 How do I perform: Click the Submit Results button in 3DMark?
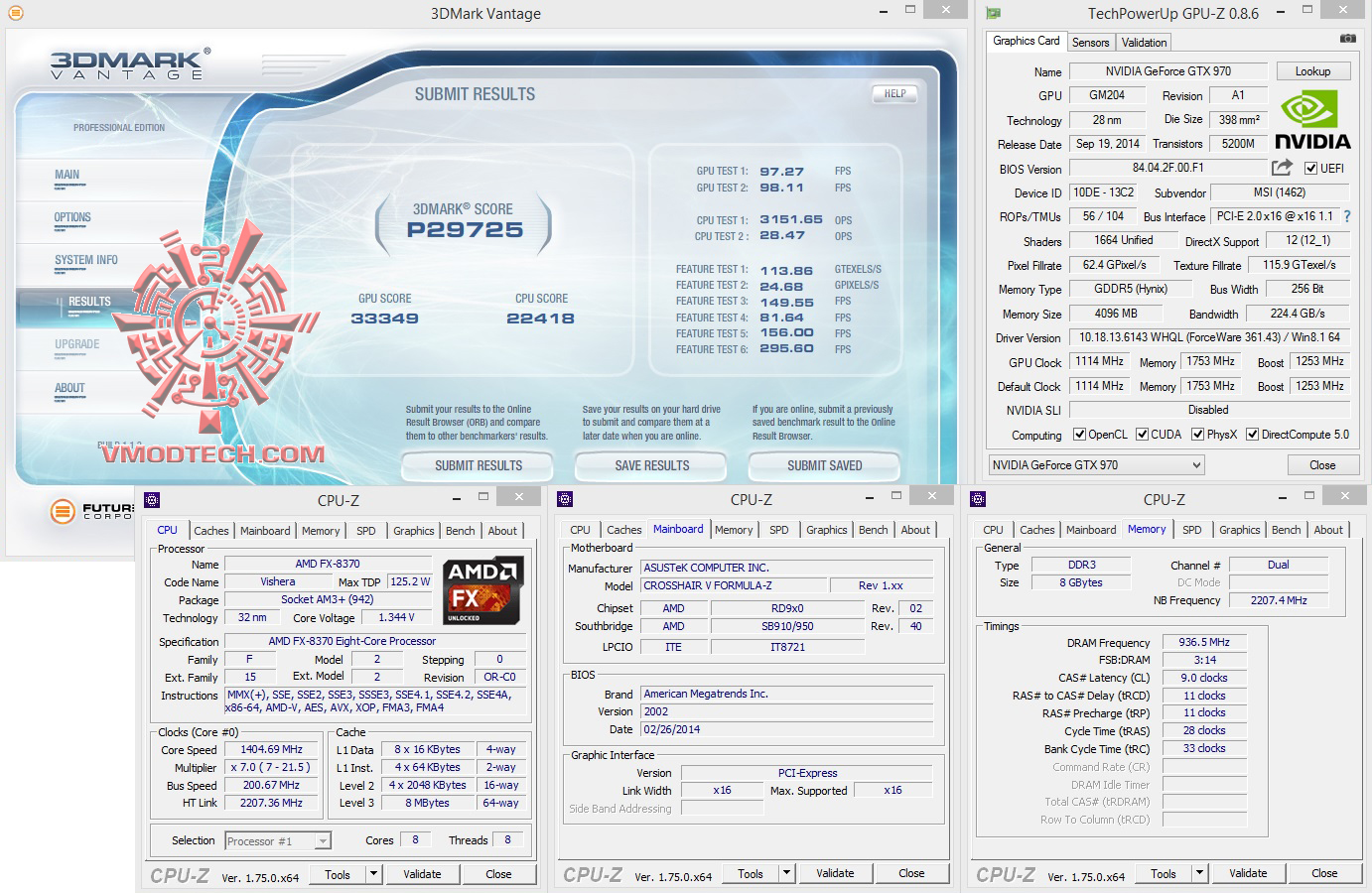(x=478, y=465)
